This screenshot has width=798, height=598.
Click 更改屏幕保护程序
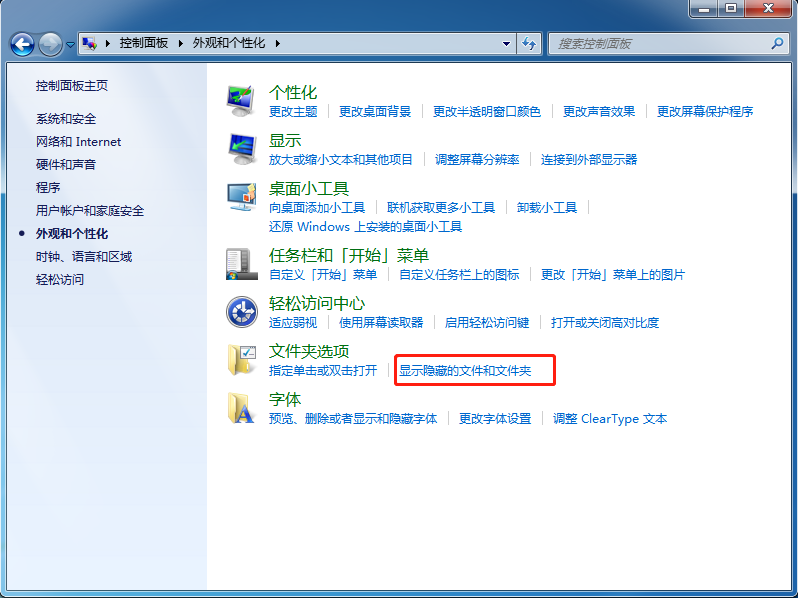[705, 111]
